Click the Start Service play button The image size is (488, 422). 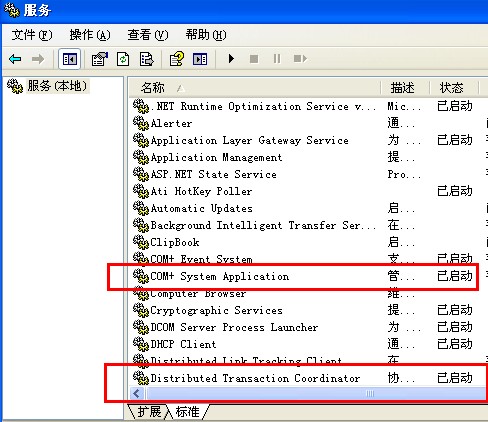[231, 59]
